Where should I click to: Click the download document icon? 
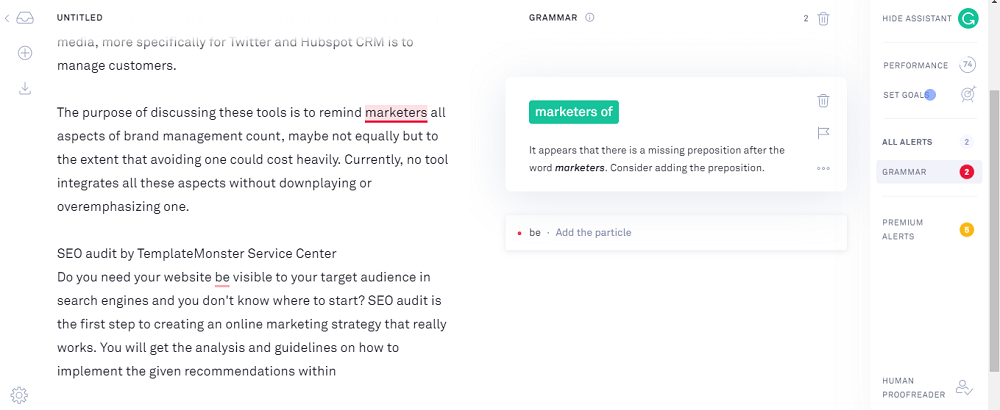(25, 88)
